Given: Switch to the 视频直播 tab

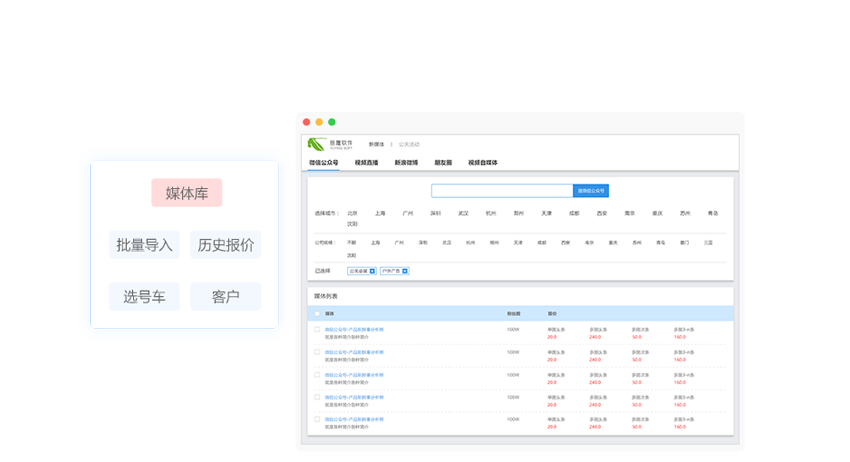Looking at the screenshot, I should [x=367, y=162].
